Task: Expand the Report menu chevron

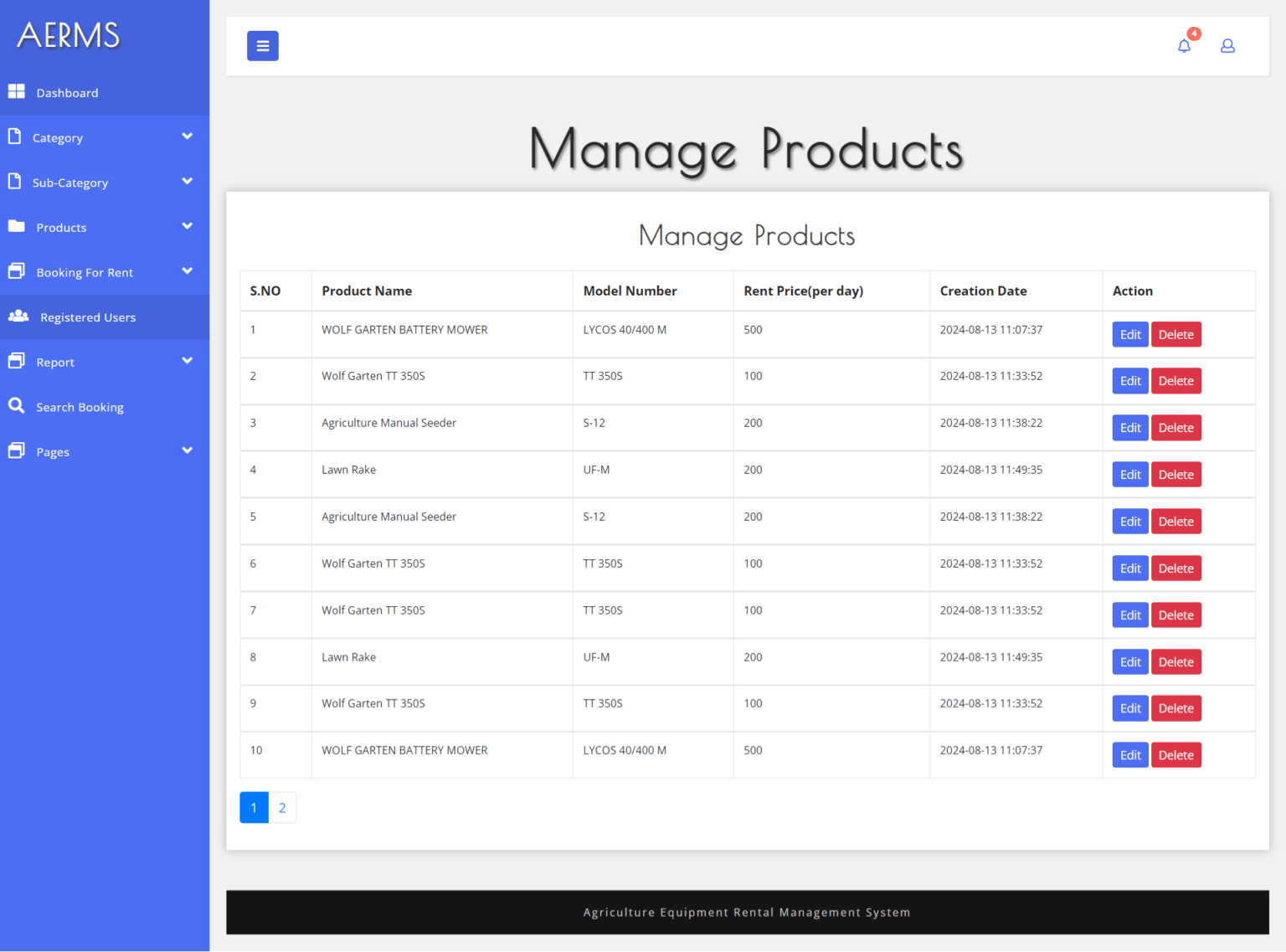Action: [x=188, y=361]
